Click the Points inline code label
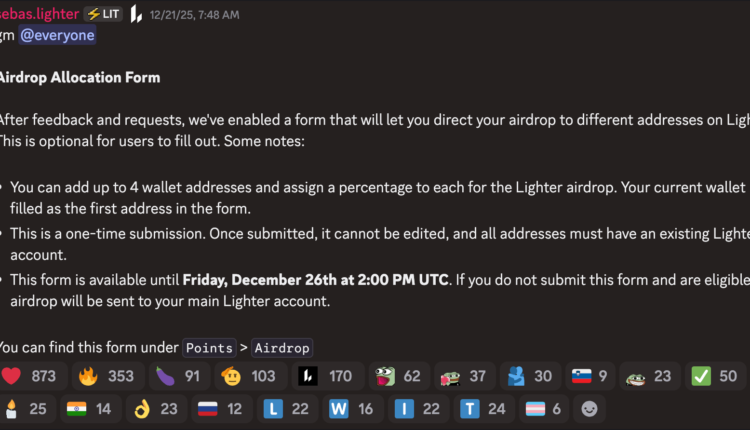Screen dimensions: 750x430 [x=206, y=347]
